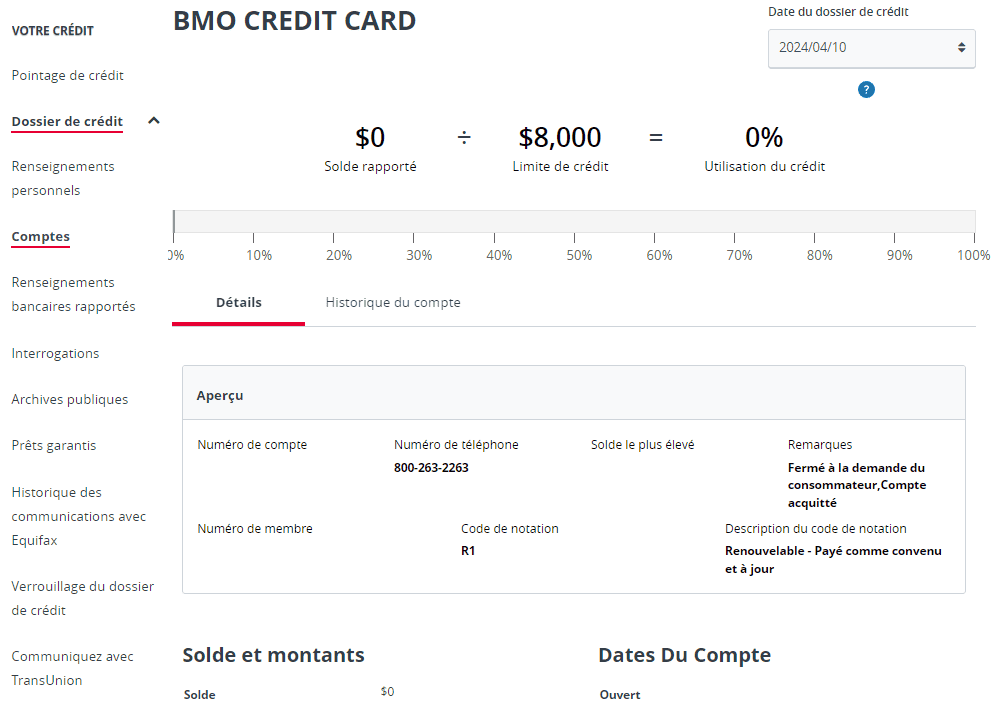Switch to the Historique du compte tab
1002x702 pixels.
[x=392, y=301]
